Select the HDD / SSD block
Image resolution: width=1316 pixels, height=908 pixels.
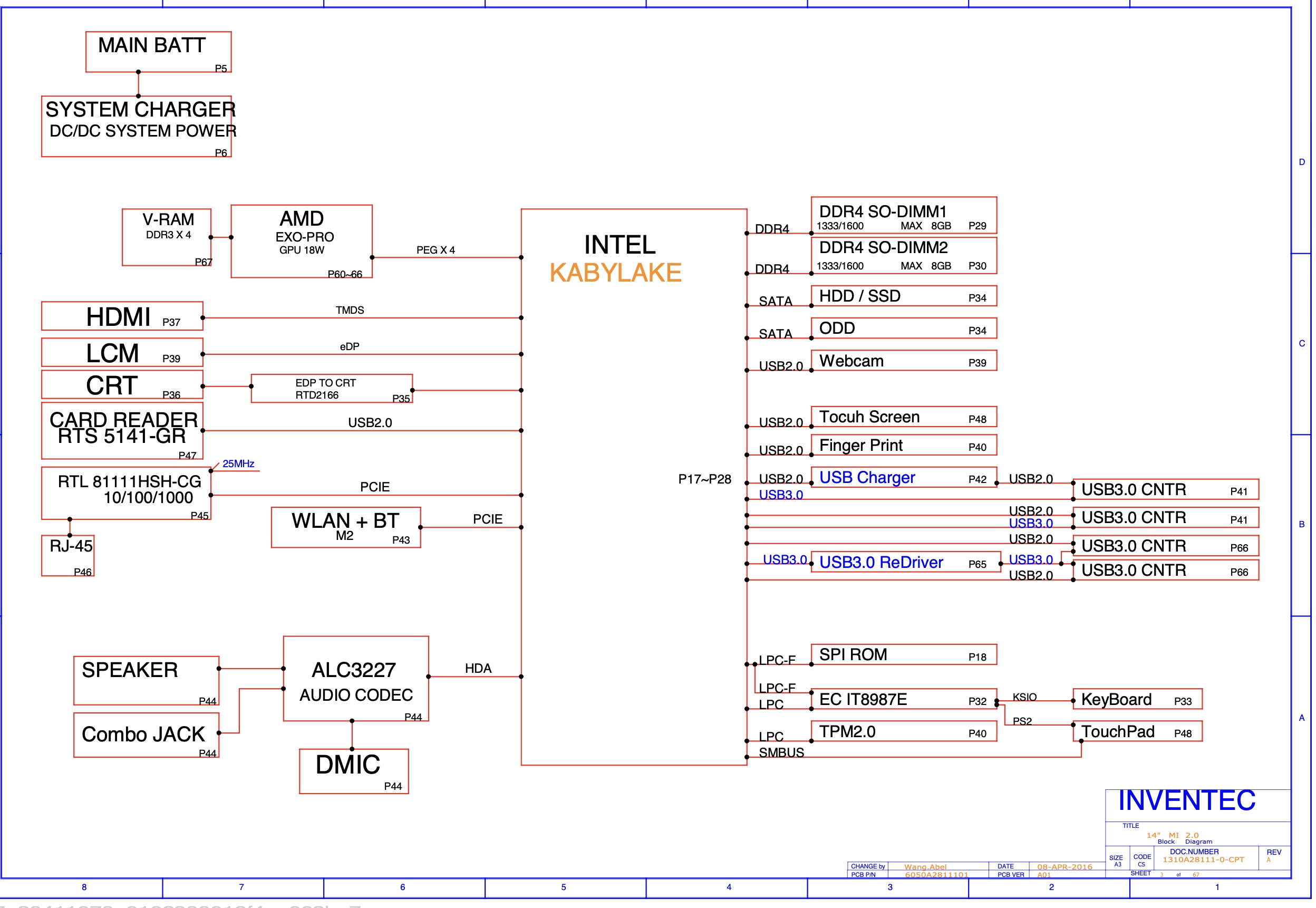click(904, 296)
